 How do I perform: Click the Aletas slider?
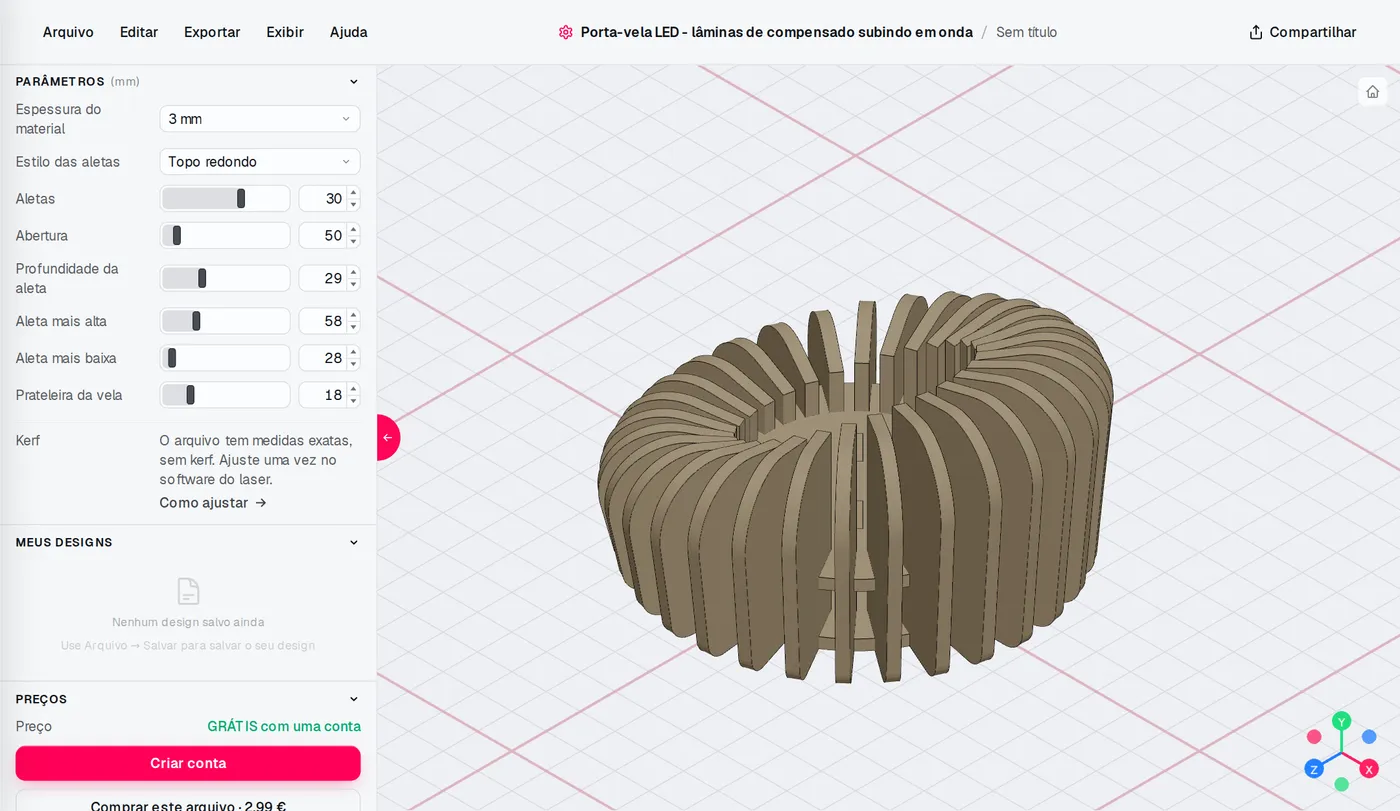(x=225, y=199)
